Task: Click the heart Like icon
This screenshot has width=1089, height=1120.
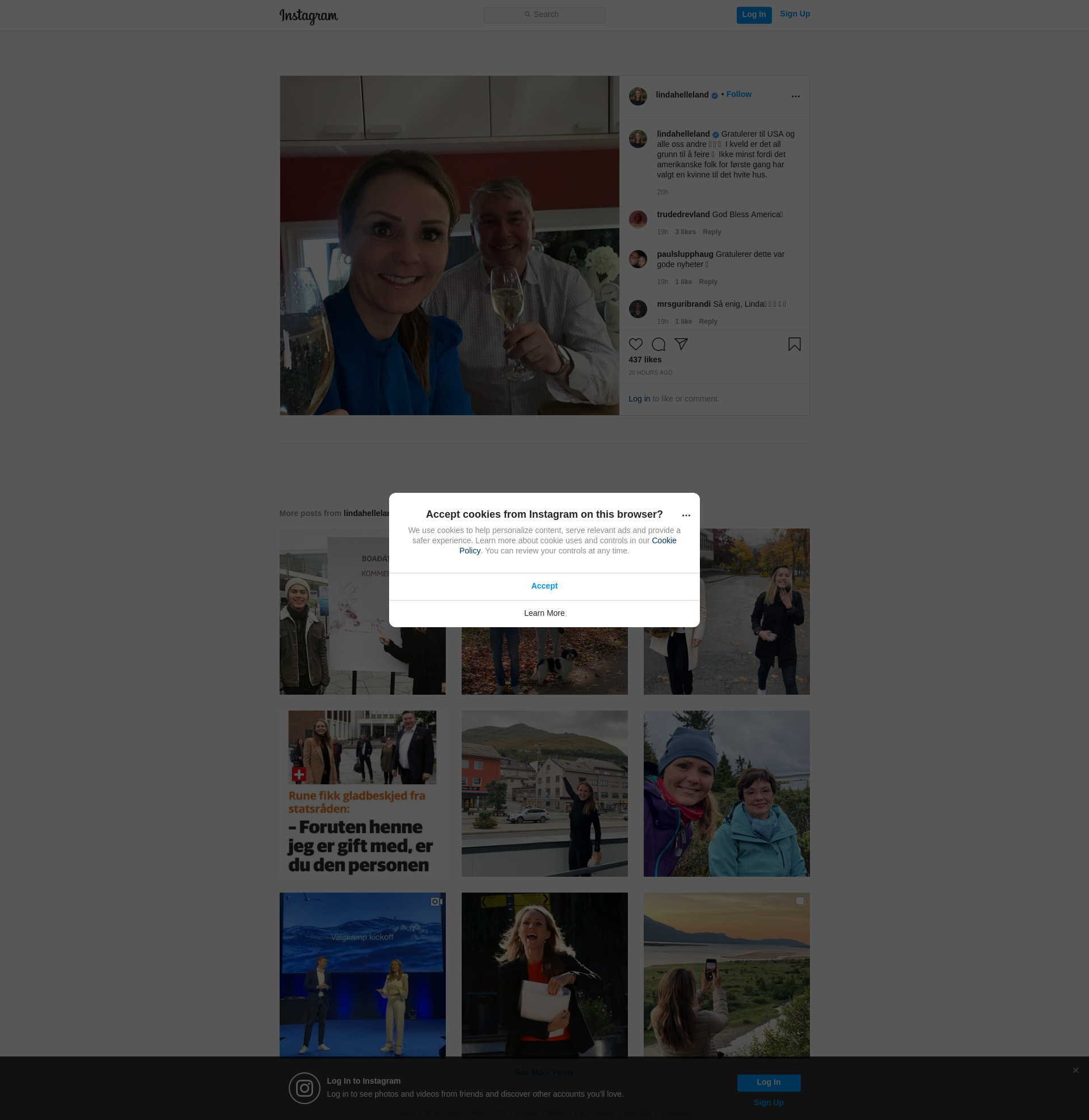Action: [x=635, y=344]
